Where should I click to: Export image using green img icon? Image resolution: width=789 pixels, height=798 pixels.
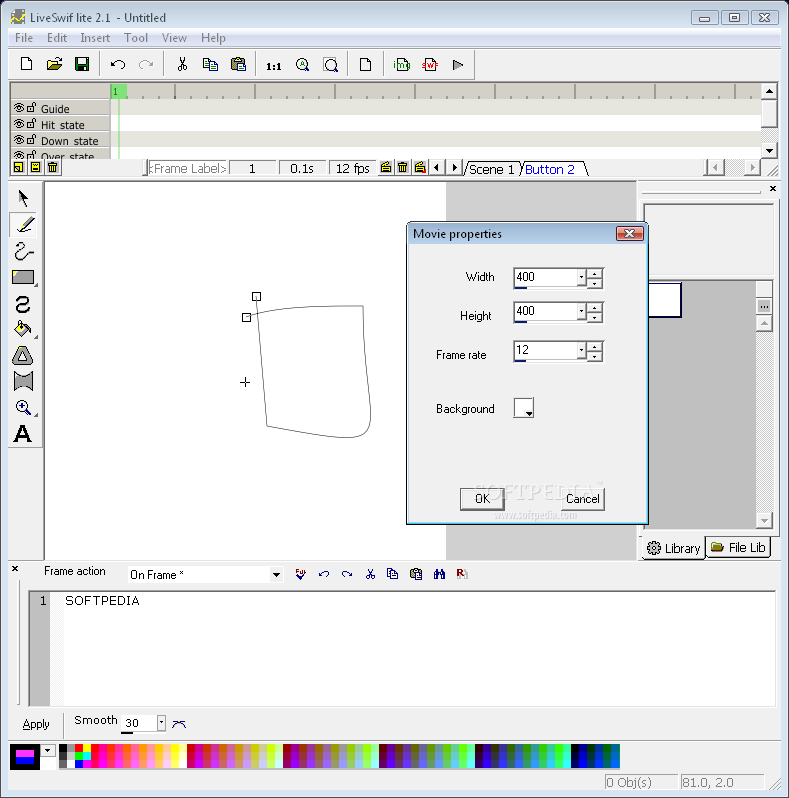click(402, 65)
